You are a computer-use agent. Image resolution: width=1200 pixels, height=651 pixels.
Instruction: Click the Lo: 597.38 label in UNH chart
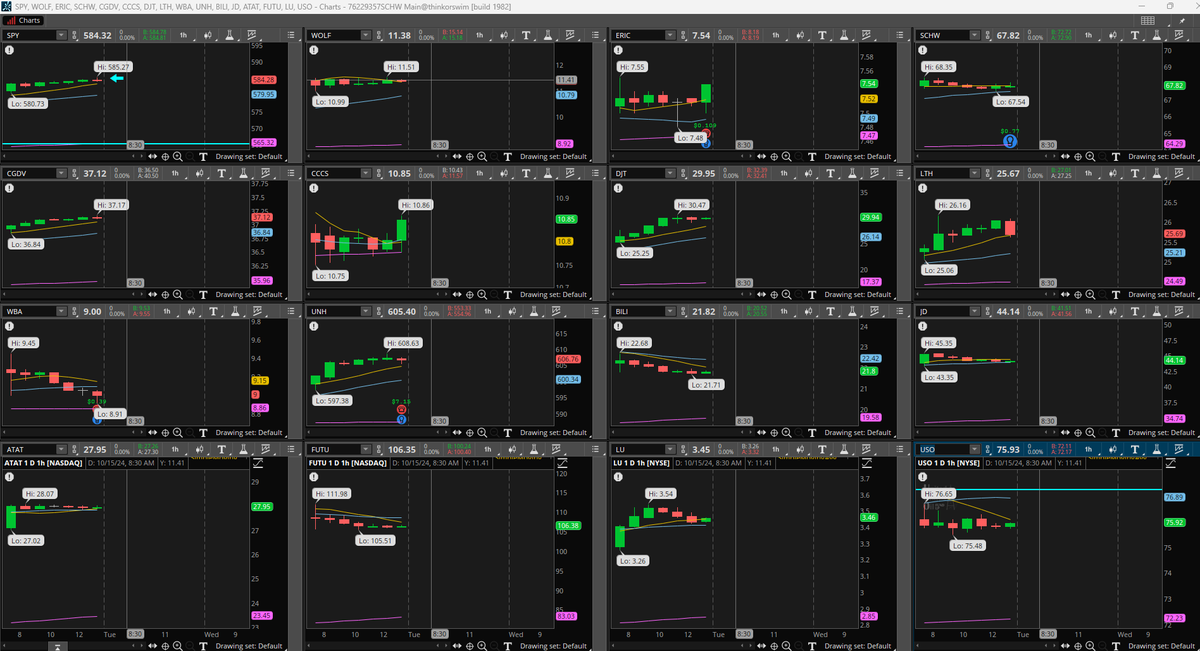point(333,400)
